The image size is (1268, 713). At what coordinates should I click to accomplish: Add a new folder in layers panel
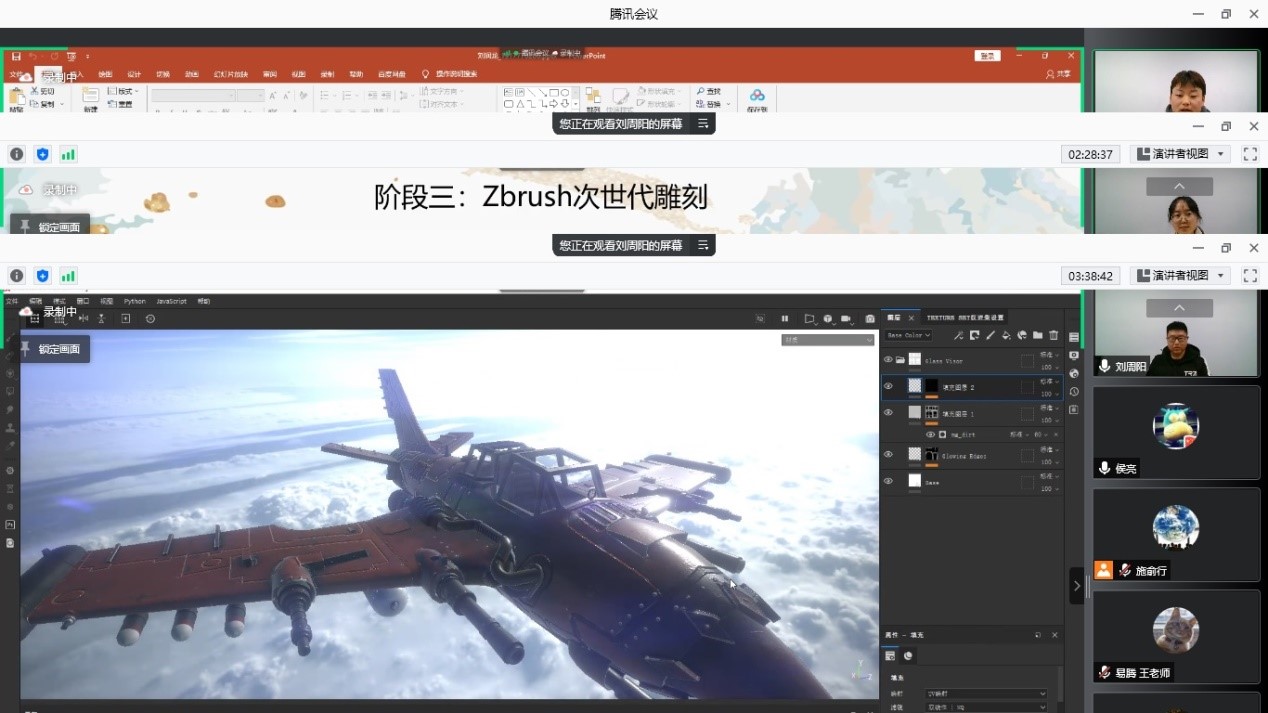pyautogui.click(x=1038, y=336)
